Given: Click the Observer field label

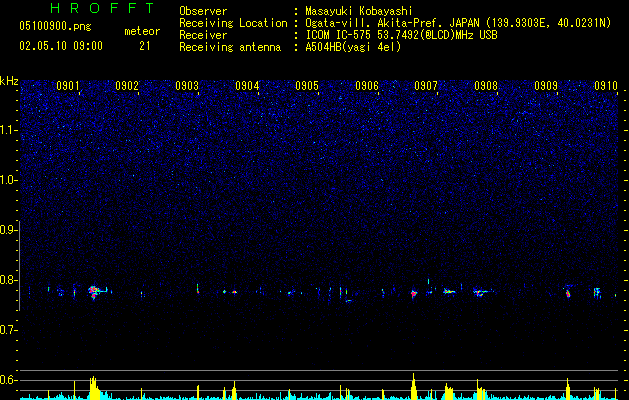Looking at the screenshot, I should pos(203,11).
